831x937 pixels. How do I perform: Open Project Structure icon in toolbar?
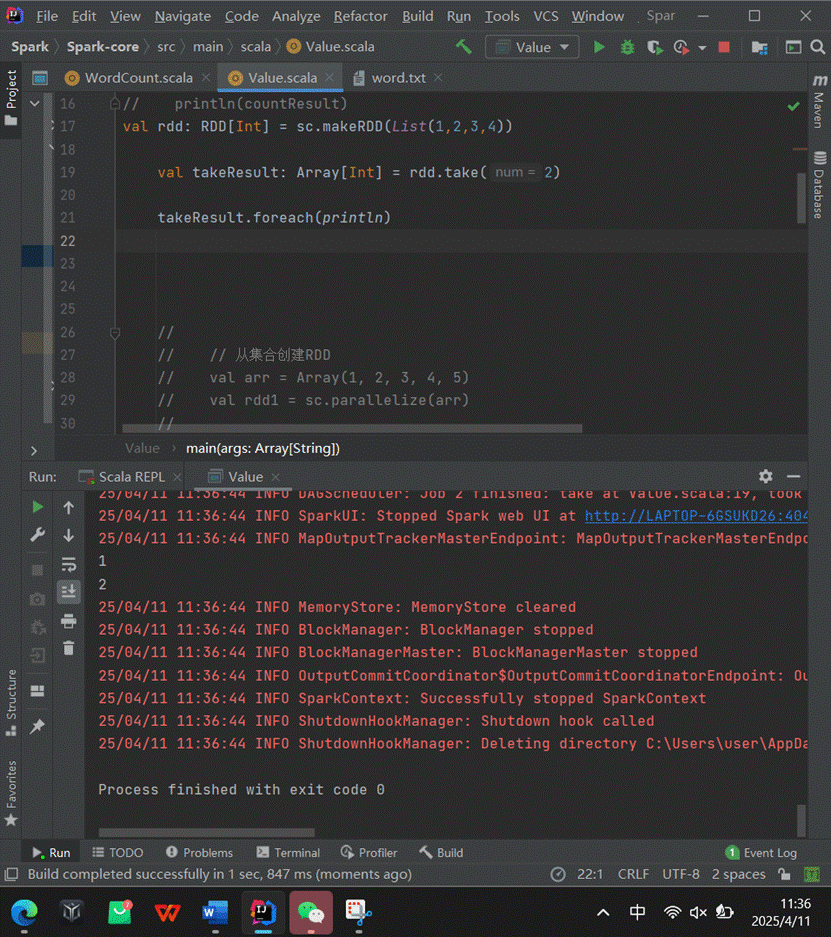[x=759, y=47]
